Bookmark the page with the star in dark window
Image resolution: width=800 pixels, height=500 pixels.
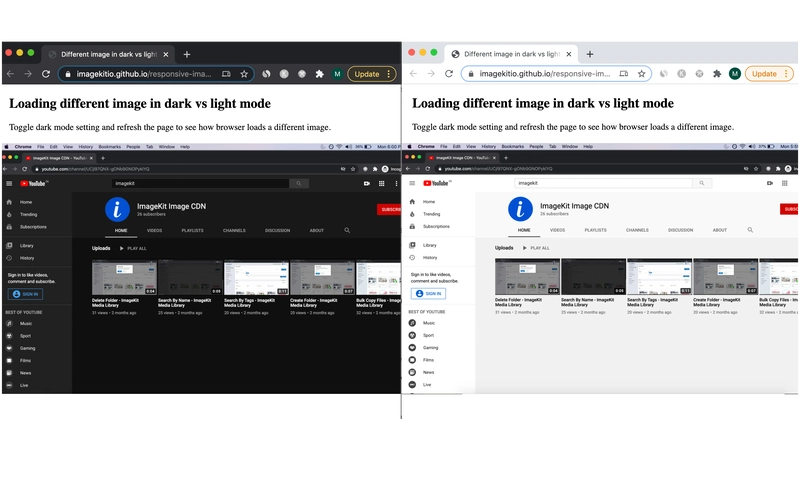pos(244,74)
